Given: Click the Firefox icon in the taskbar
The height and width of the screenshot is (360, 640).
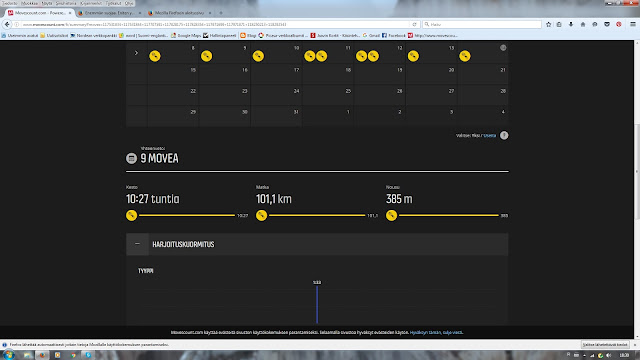Looking at the screenshot, I should [x=42, y=355].
